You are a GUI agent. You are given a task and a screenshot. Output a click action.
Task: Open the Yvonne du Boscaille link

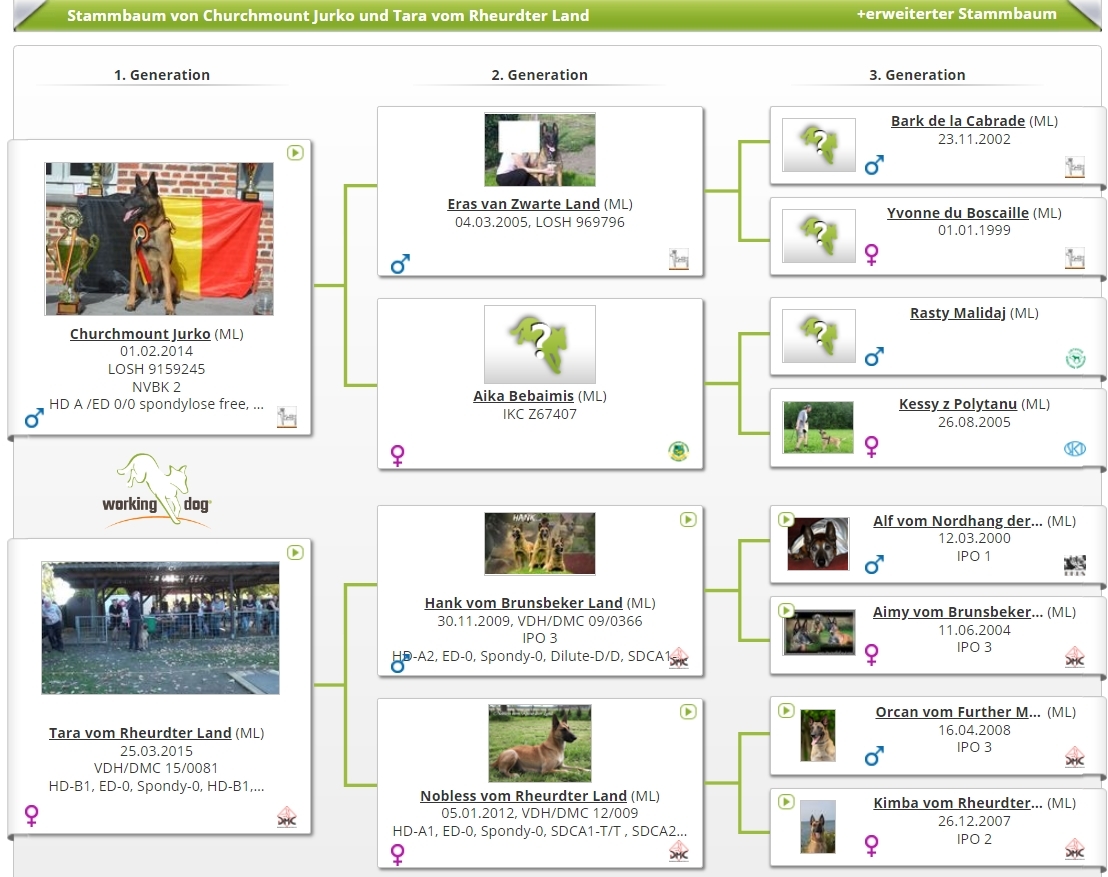pyautogui.click(x=957, y=213)
